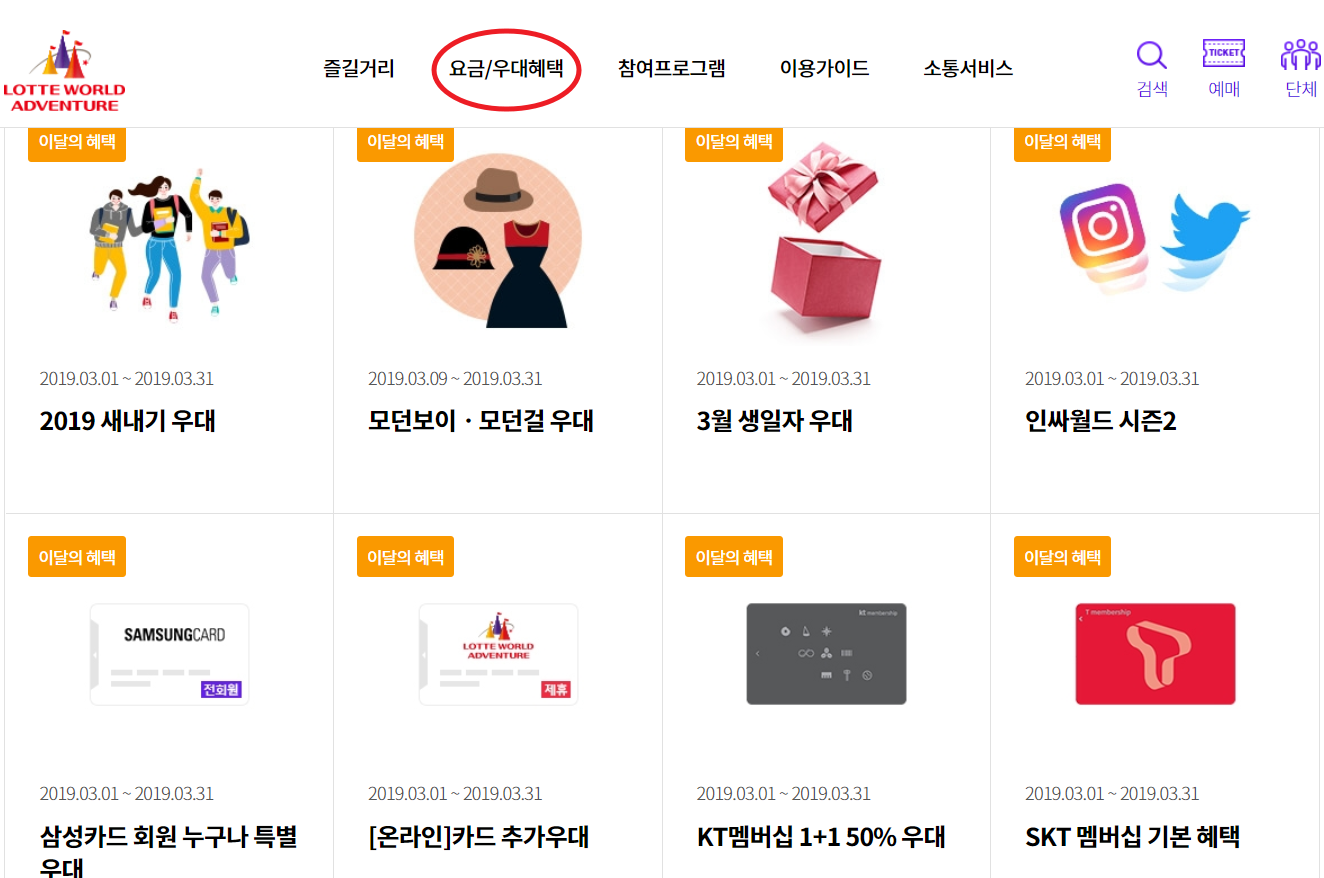Select the 참여프로그램 menu item
1324x878 pixels.
point(671,69)
